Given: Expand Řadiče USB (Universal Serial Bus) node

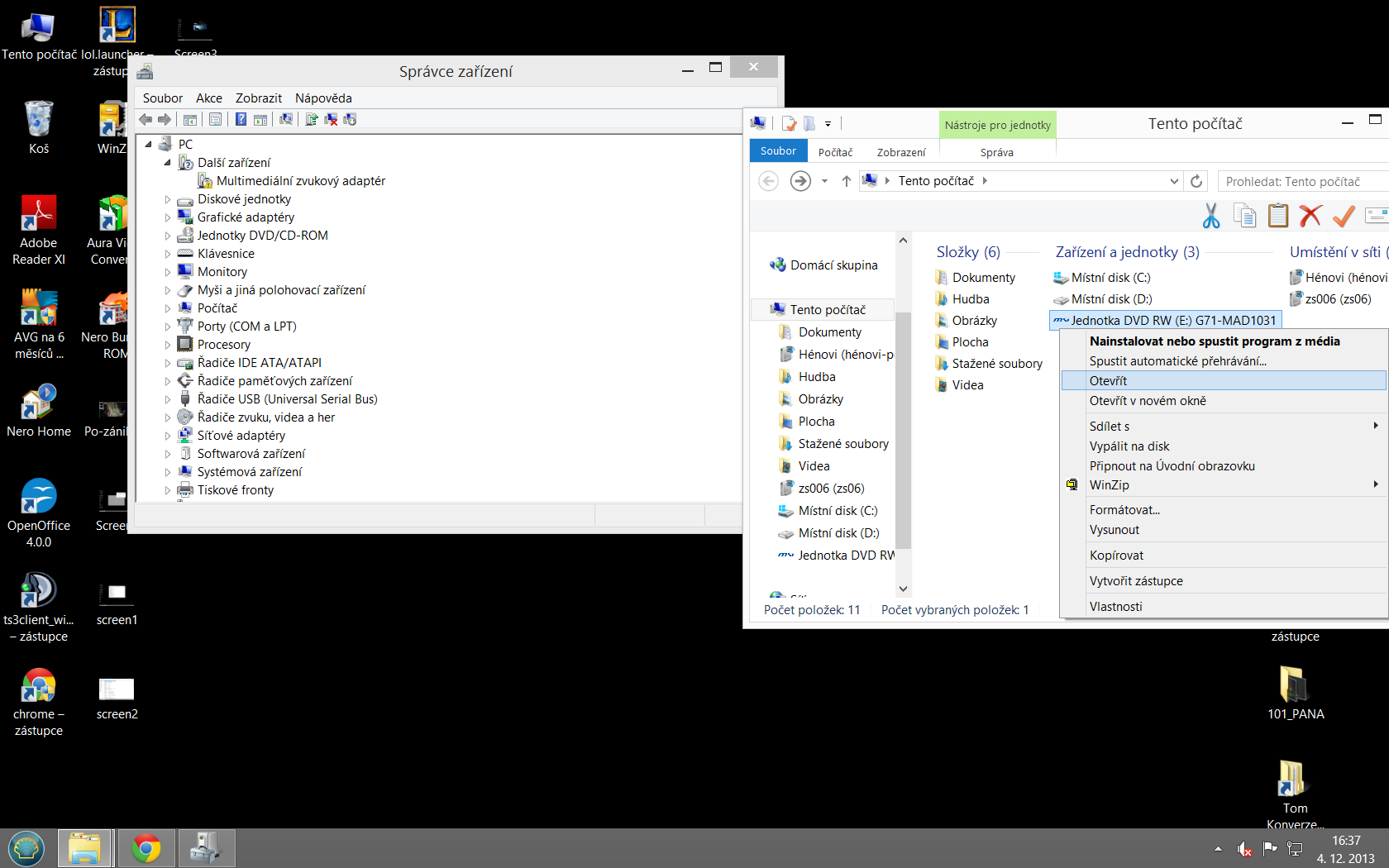Looking at the screenshot, I should pos(168,399).
